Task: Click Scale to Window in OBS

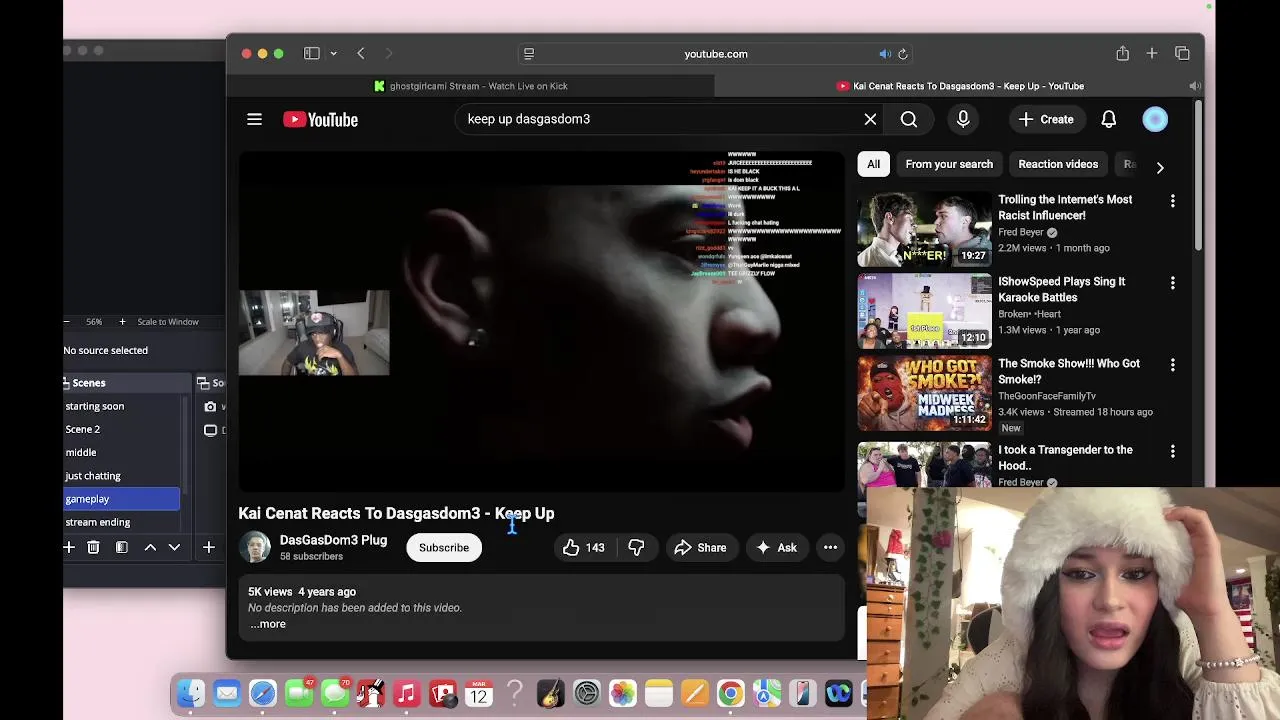Action: click(x=168, y=322)
